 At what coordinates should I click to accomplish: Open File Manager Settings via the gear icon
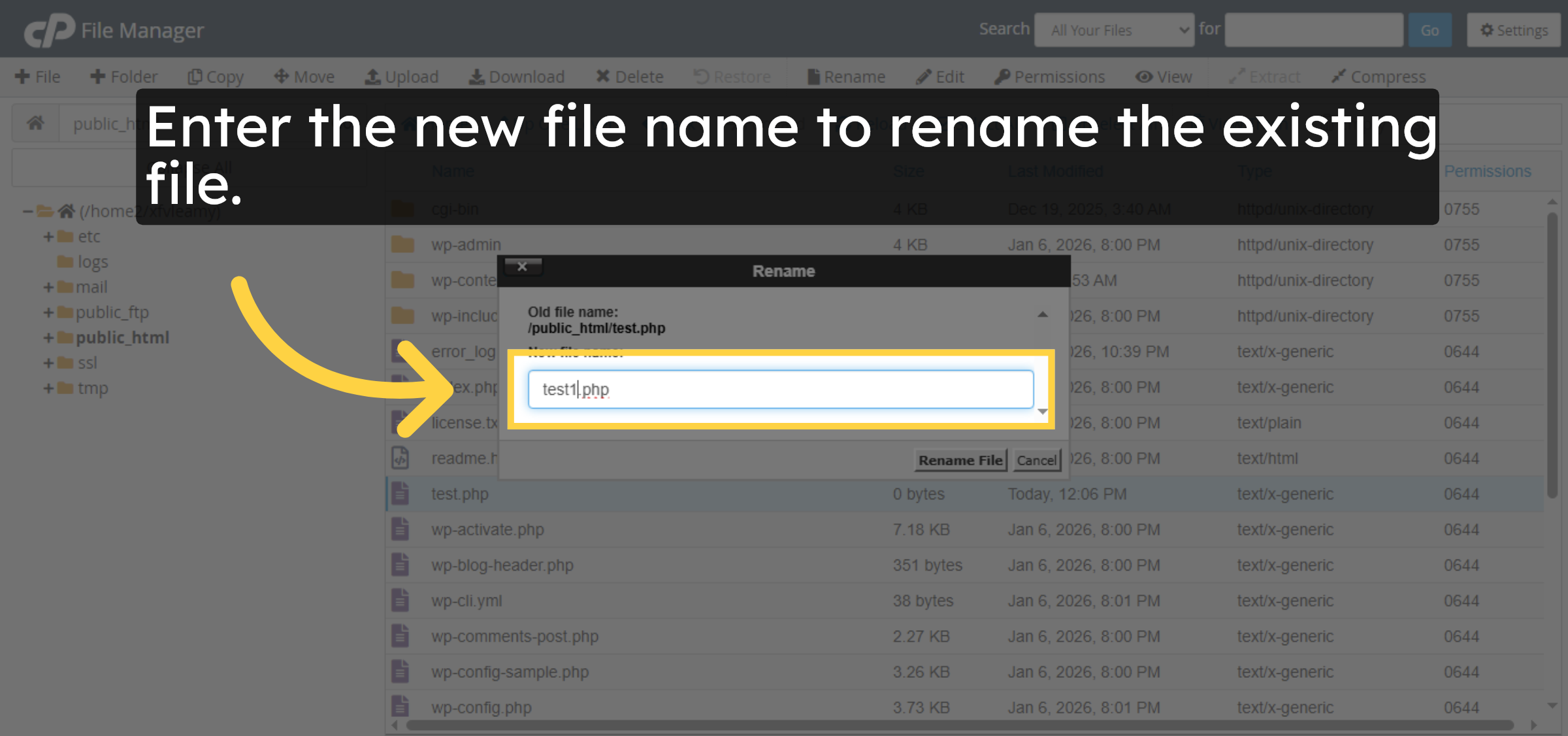[1513, 29]
